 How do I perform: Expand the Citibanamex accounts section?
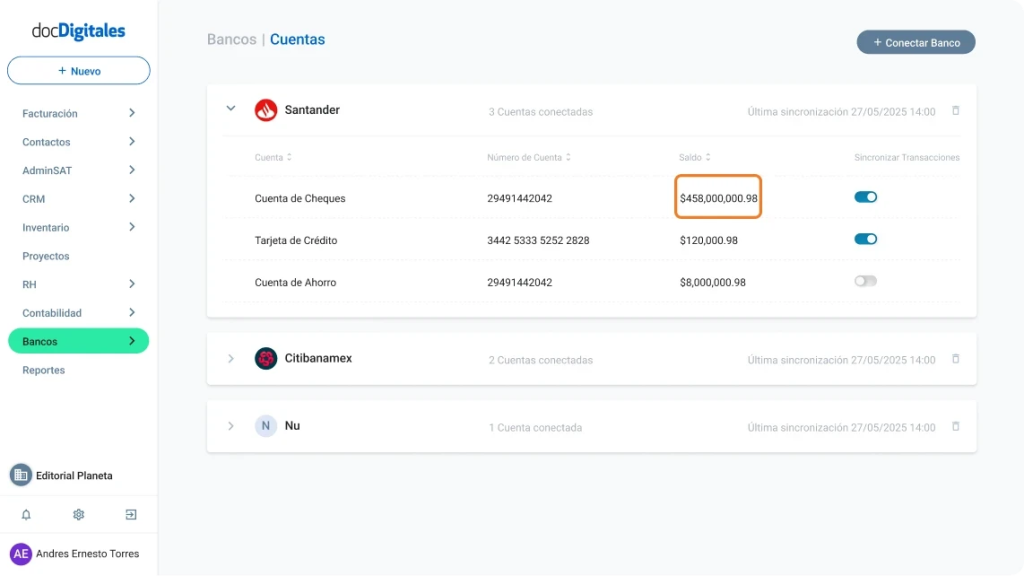pyautogui.click(x=231, y=359)
